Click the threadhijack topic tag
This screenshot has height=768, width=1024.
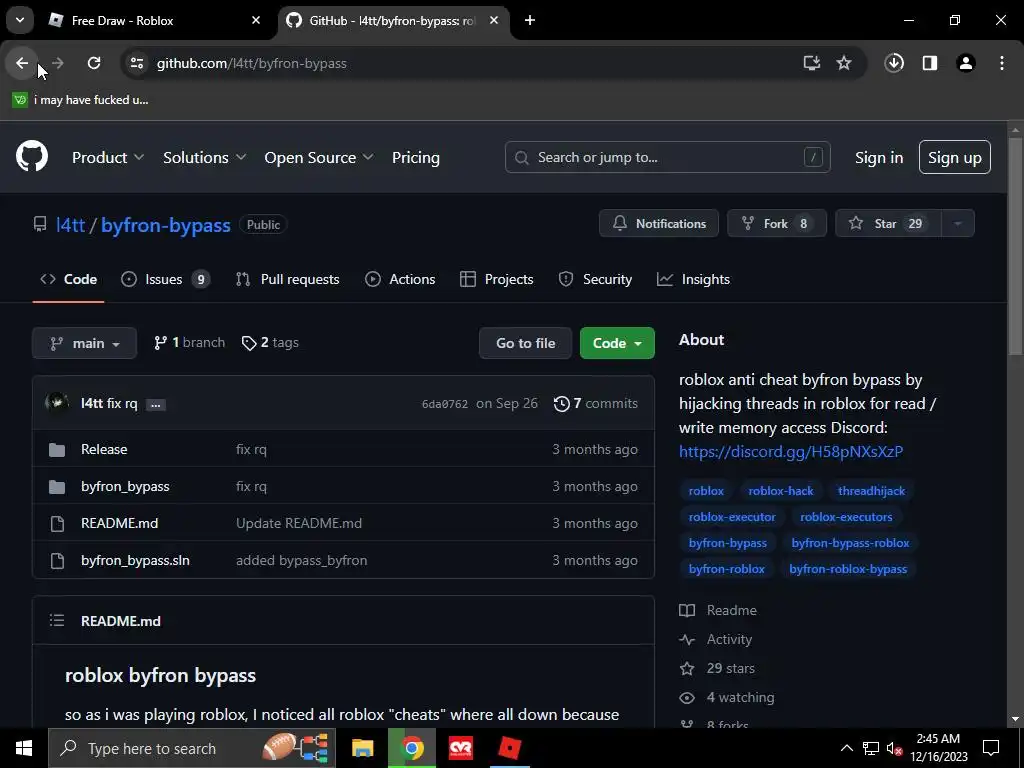[x=871, y=491]
